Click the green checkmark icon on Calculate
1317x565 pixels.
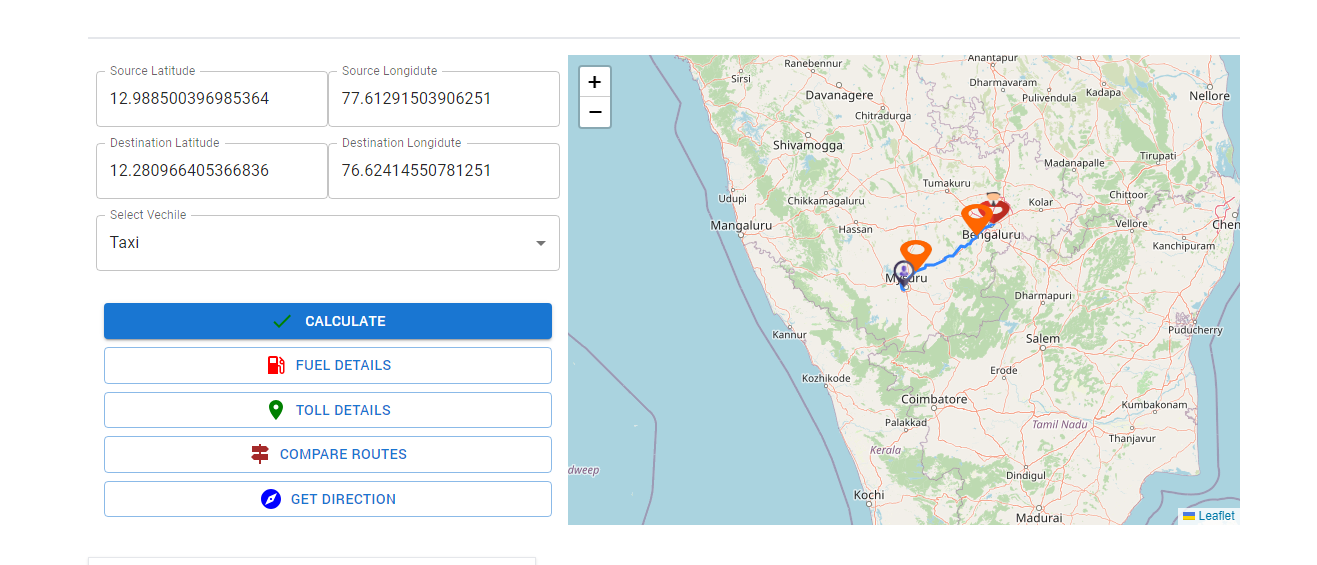click(x=282, y=321)
